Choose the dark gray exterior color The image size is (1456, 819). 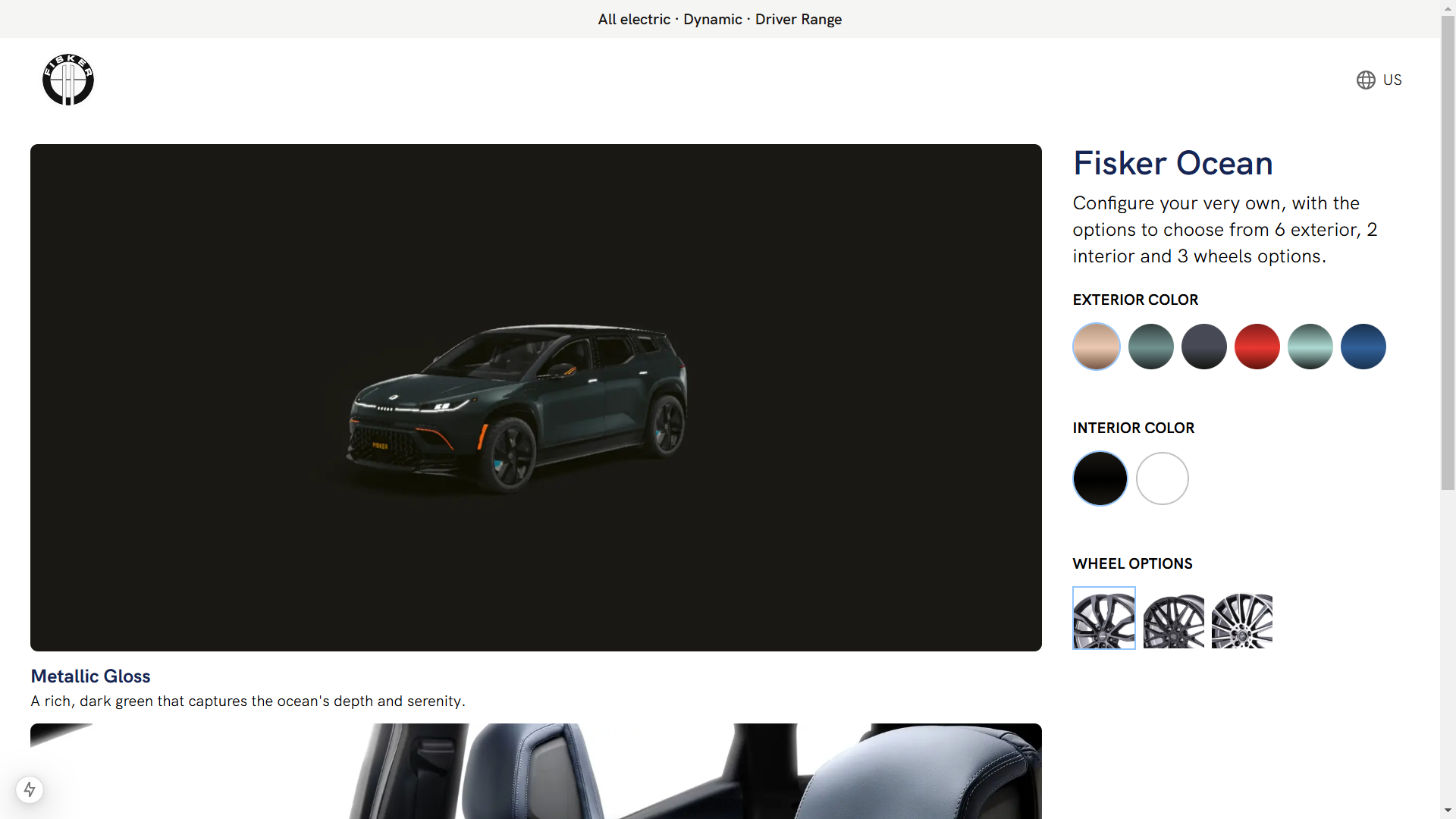pos(1204,347)
